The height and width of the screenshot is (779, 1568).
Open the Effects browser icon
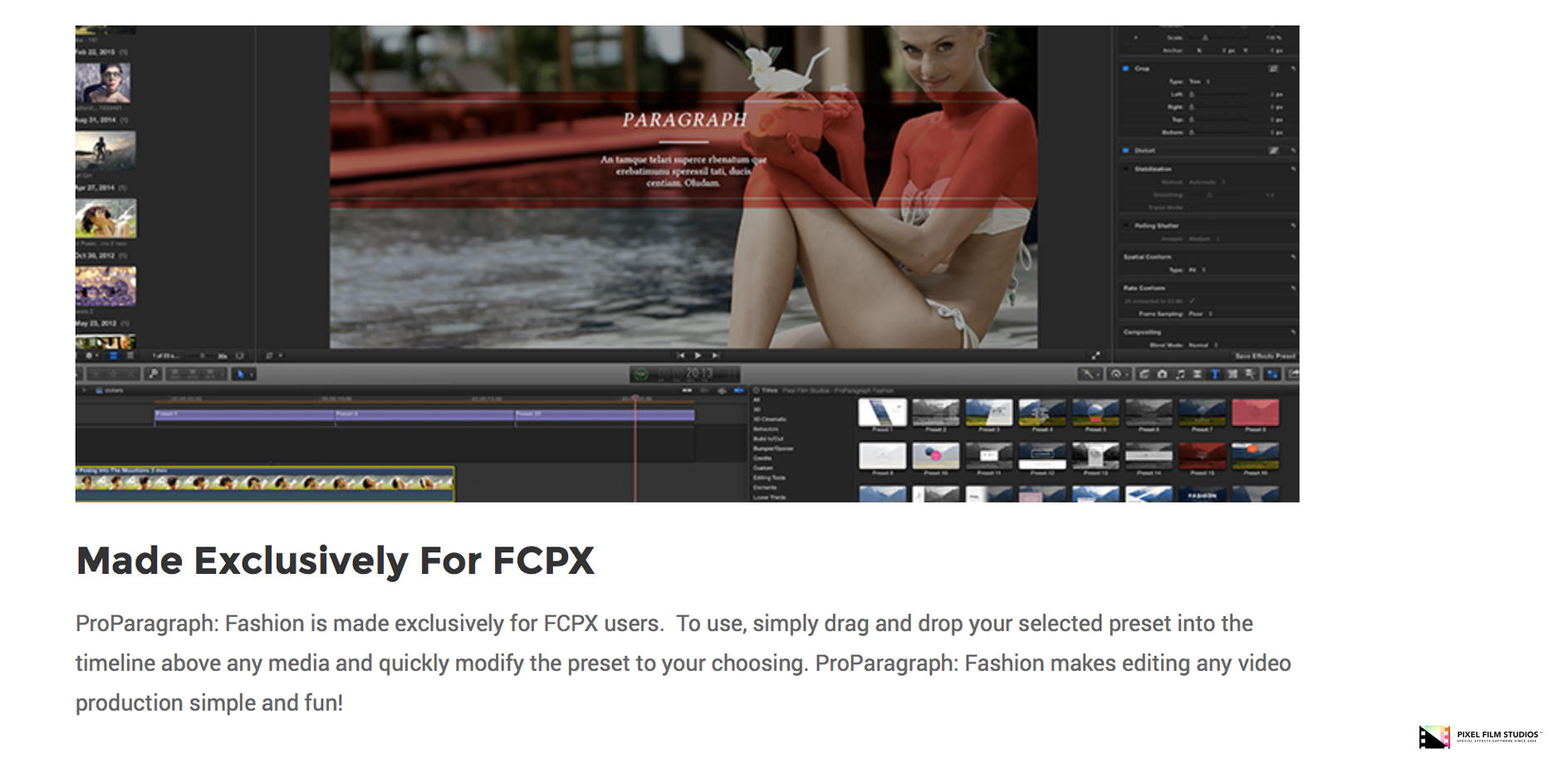(x=1144, y=375)
